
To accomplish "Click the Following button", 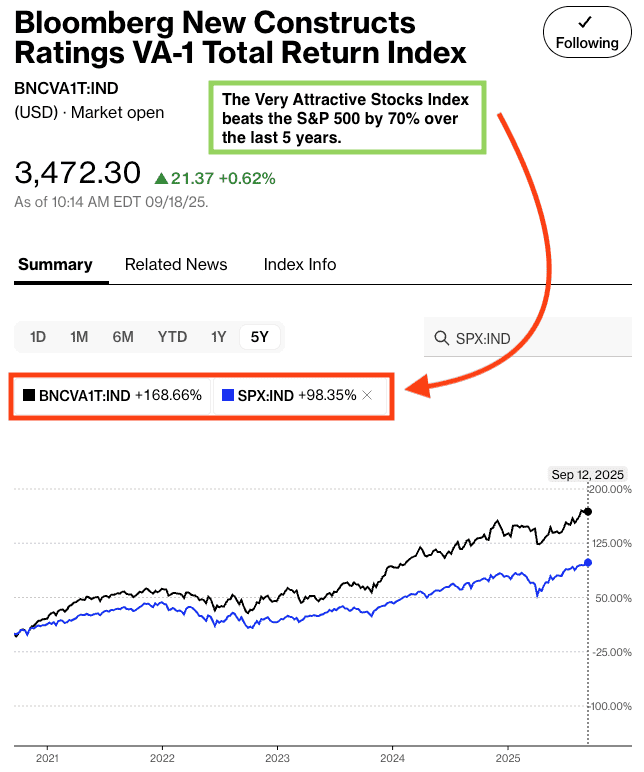I will (587, 32).
